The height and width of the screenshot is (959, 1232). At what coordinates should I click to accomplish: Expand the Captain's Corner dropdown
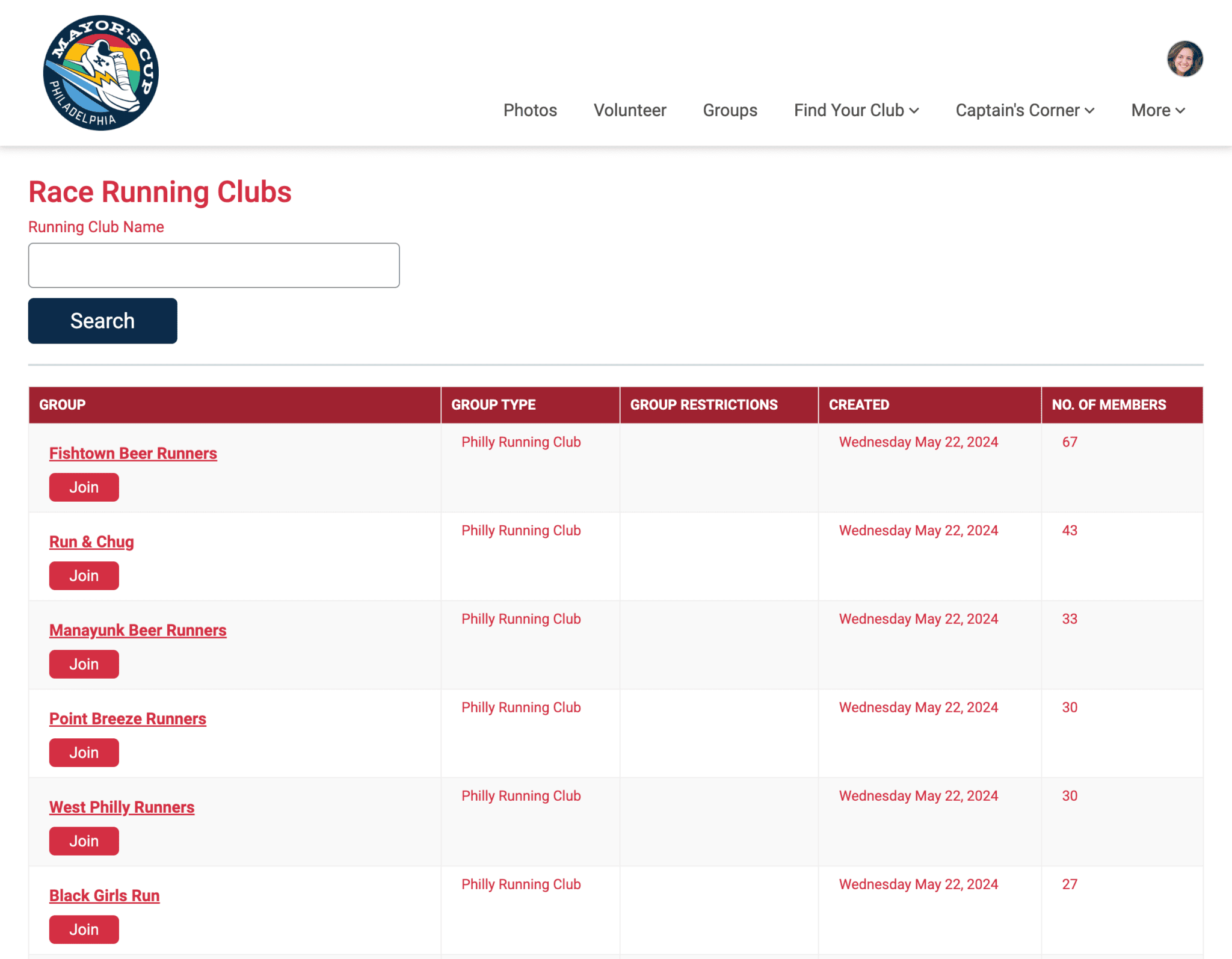coord(1024,111)
